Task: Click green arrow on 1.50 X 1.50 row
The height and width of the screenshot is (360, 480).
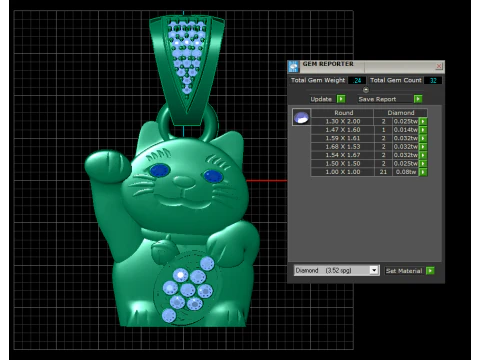Action: tap(423, 163)
